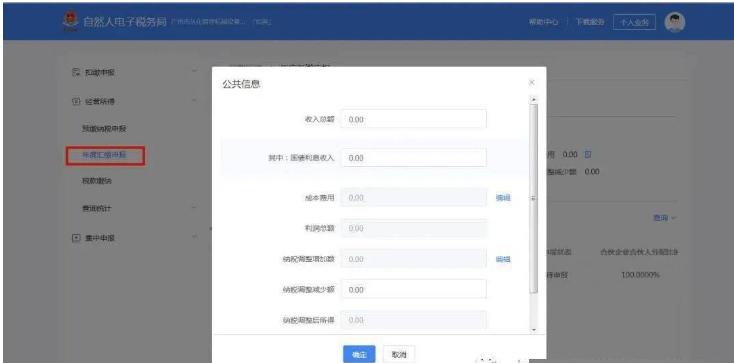Click the 纳税调整减少额 input field
This screenshot has height=363, width=734.
click(414, 289)
